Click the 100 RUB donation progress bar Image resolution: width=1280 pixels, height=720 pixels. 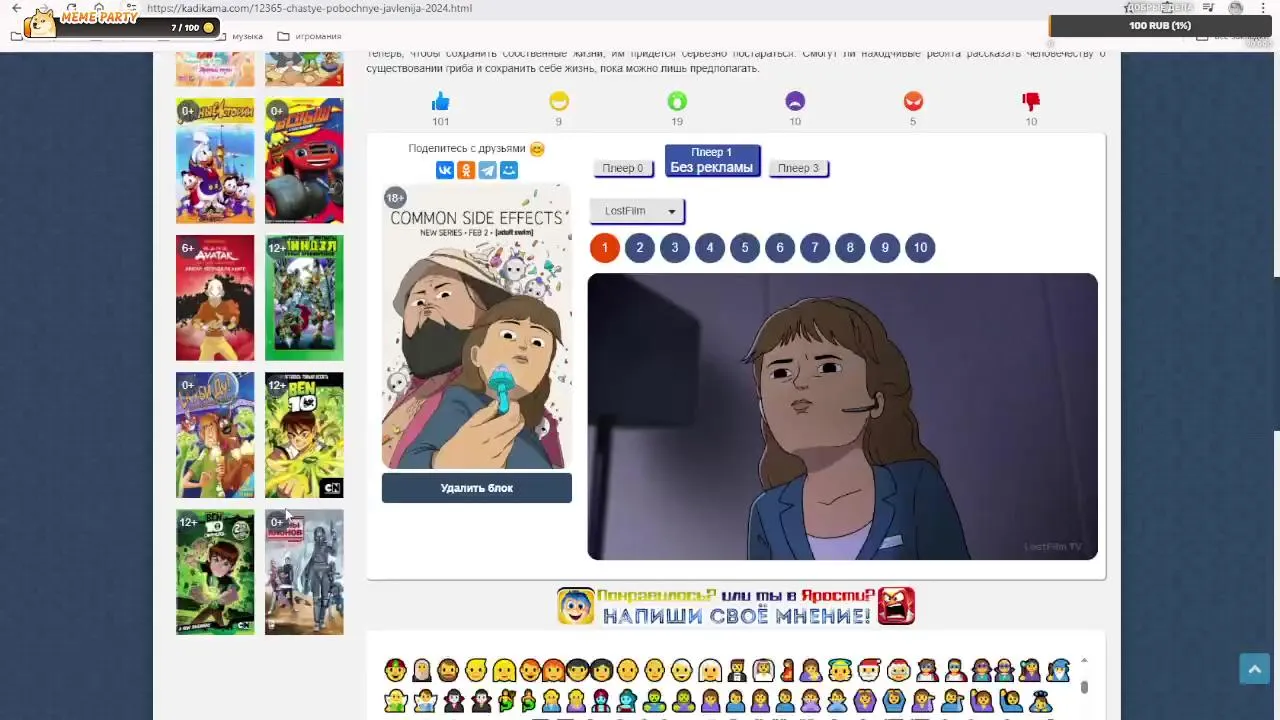(x=1160, y=26)
